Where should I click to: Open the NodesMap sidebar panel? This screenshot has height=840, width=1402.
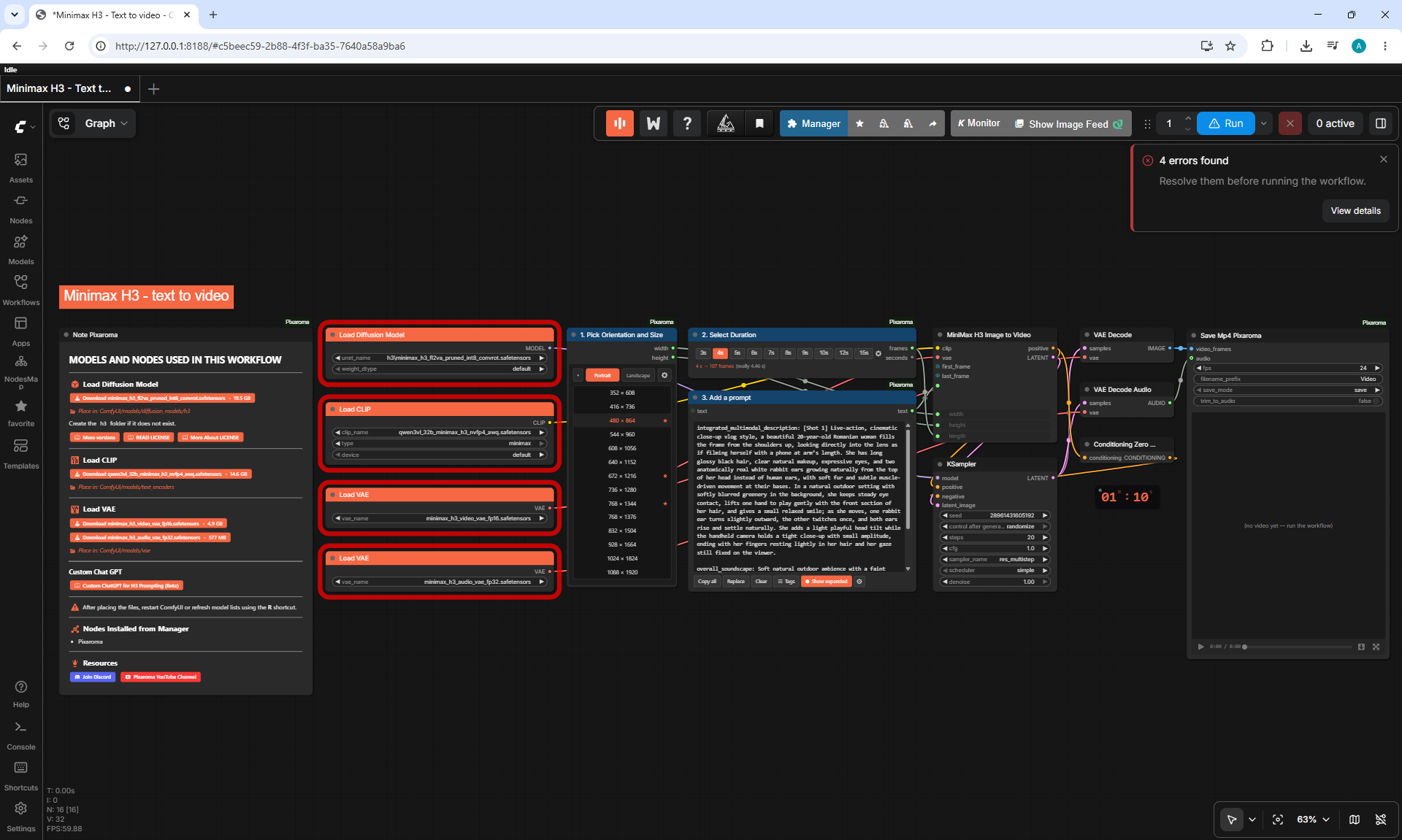tap(20, 371)
